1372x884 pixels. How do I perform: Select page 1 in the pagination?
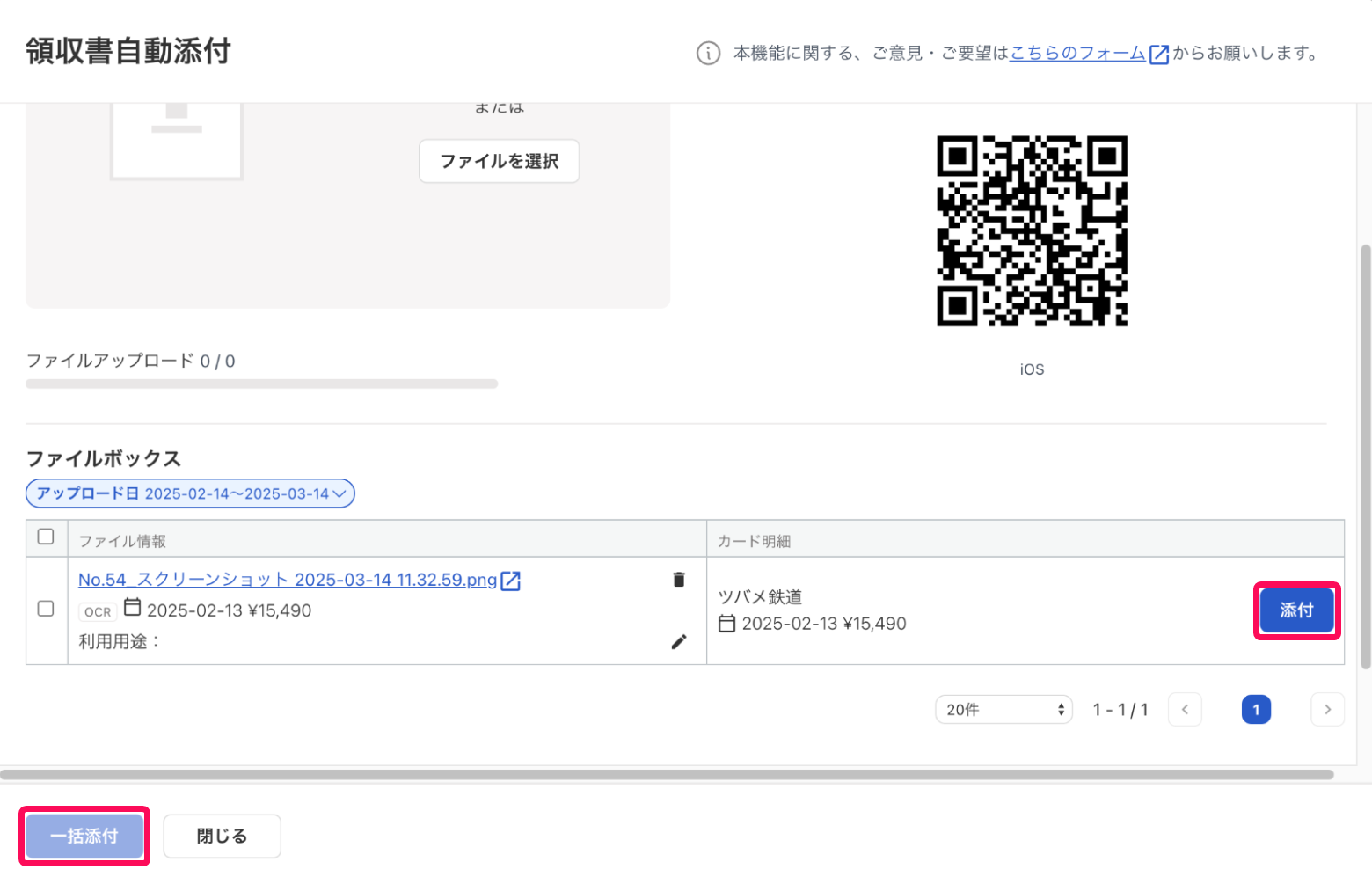1256,710
